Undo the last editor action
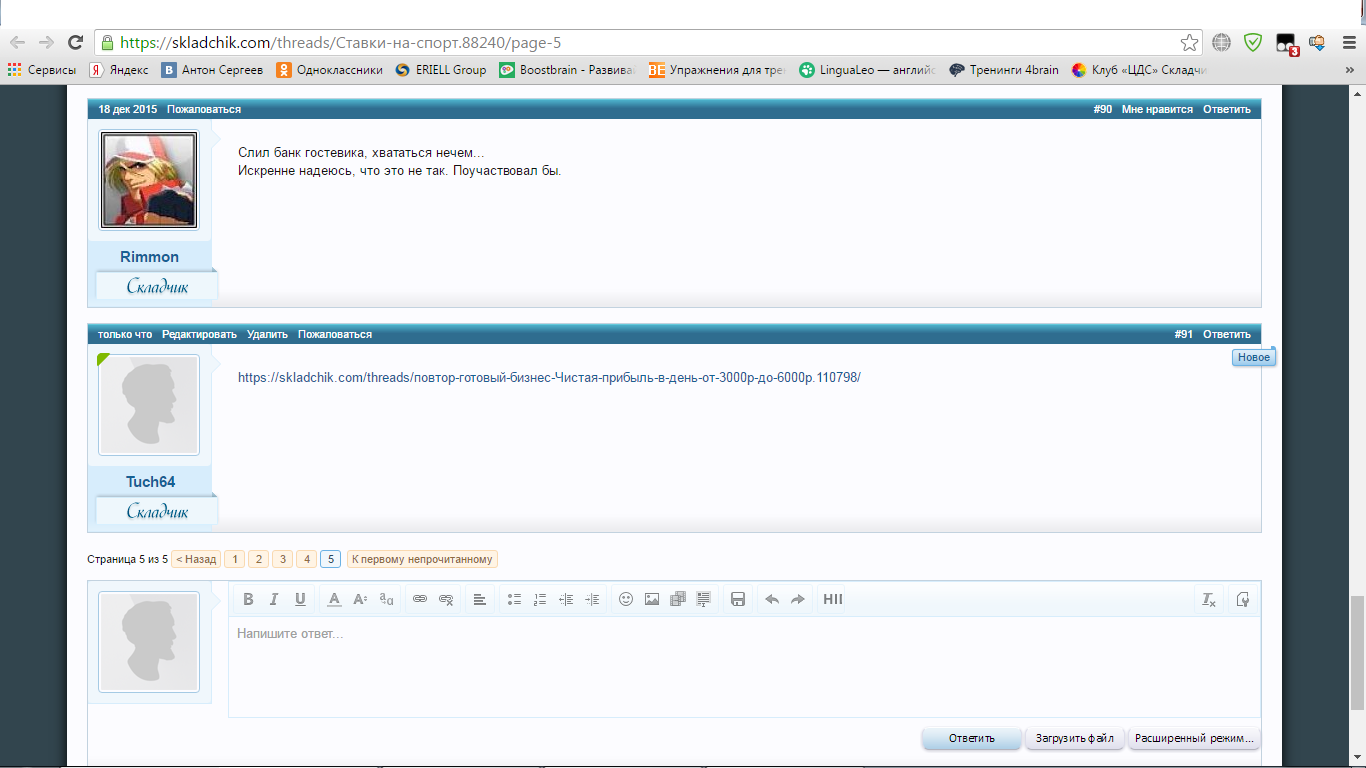This screenshot has height=768, width=1366. [x=772, y=600]
